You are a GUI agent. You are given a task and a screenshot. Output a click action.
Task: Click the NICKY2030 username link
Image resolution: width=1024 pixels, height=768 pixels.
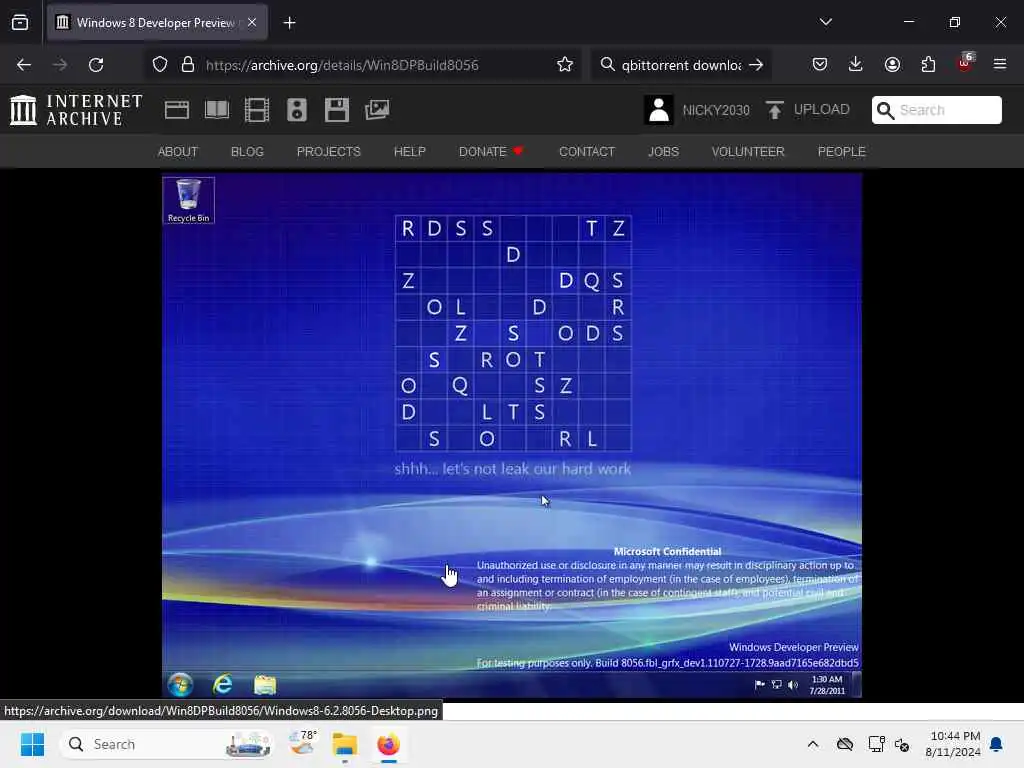716,110
